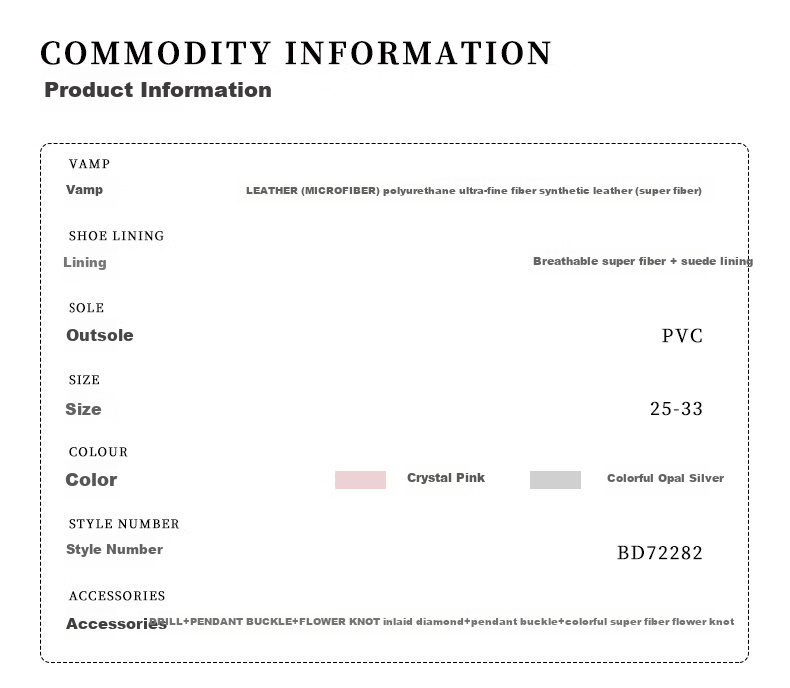Click the bold Size label
This screenshot has height=688, width=790.
coord(83,409)
